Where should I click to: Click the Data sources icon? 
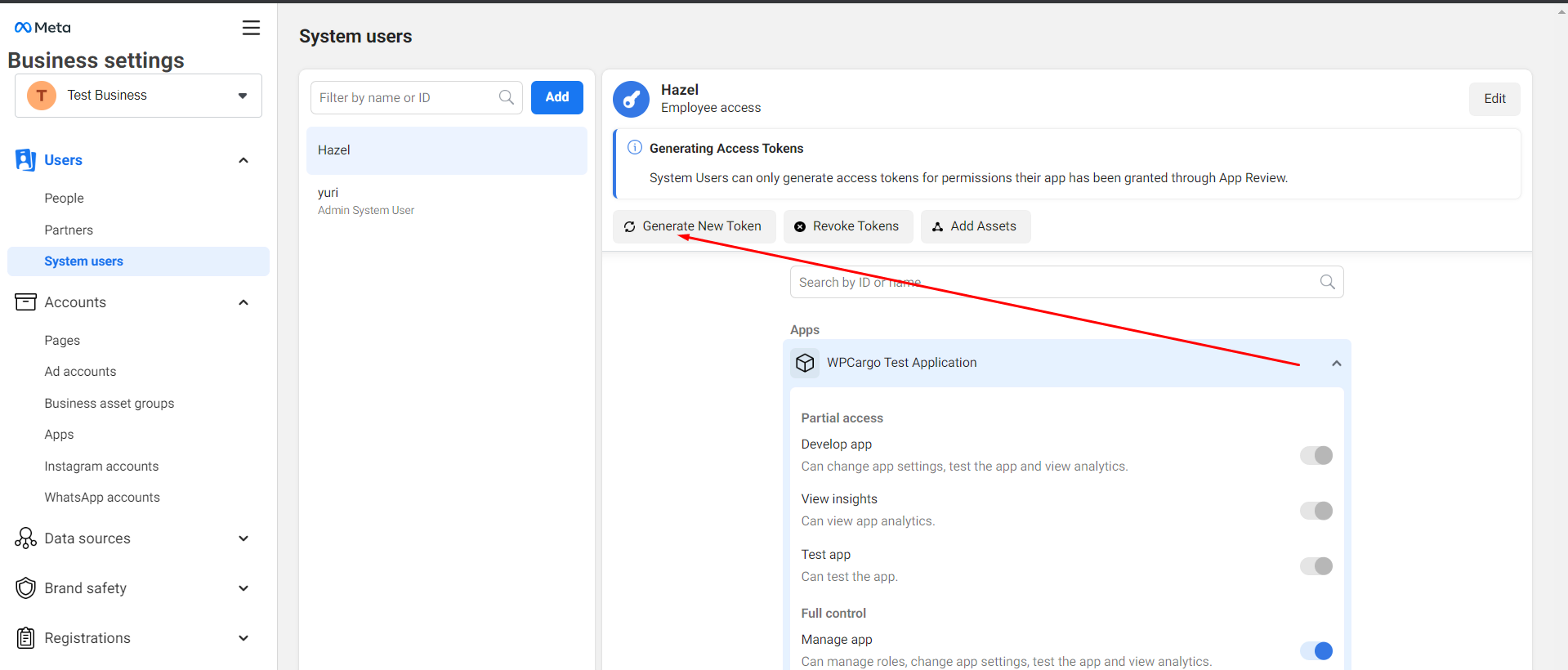[26, 538]
